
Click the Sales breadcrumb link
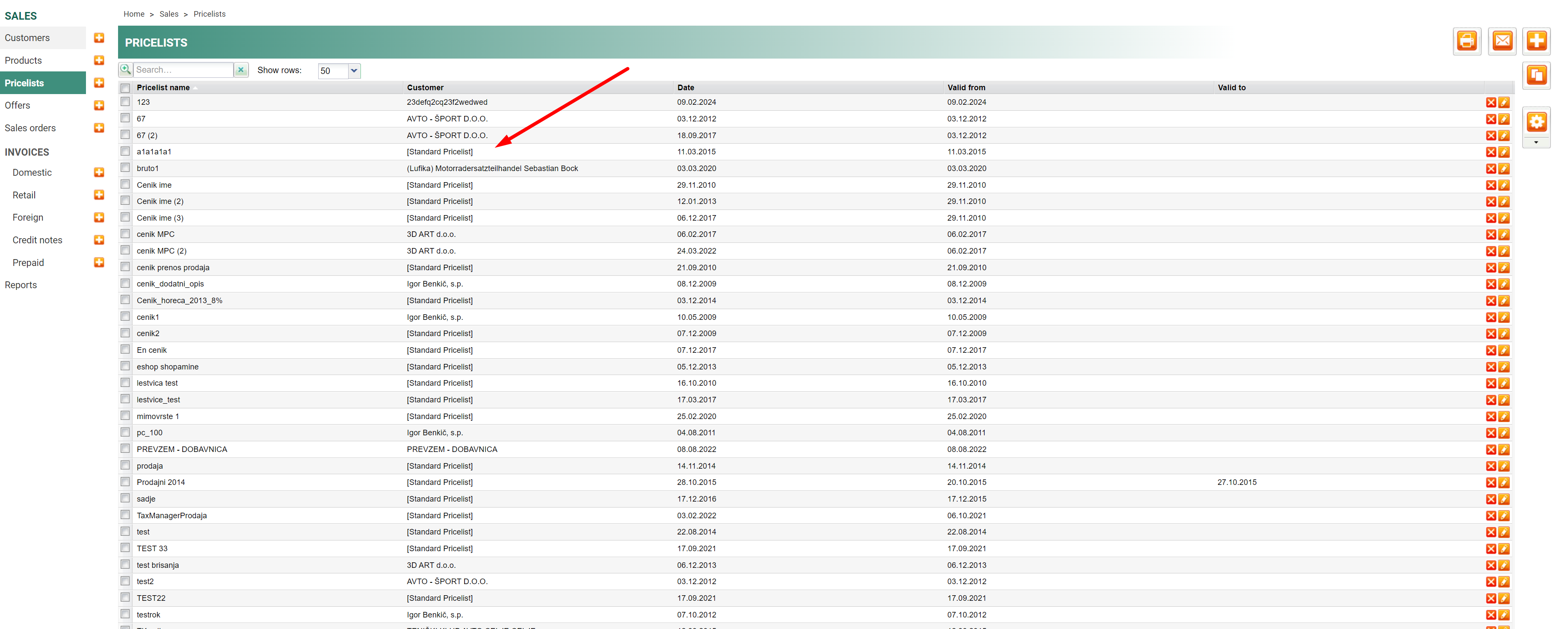169,14
